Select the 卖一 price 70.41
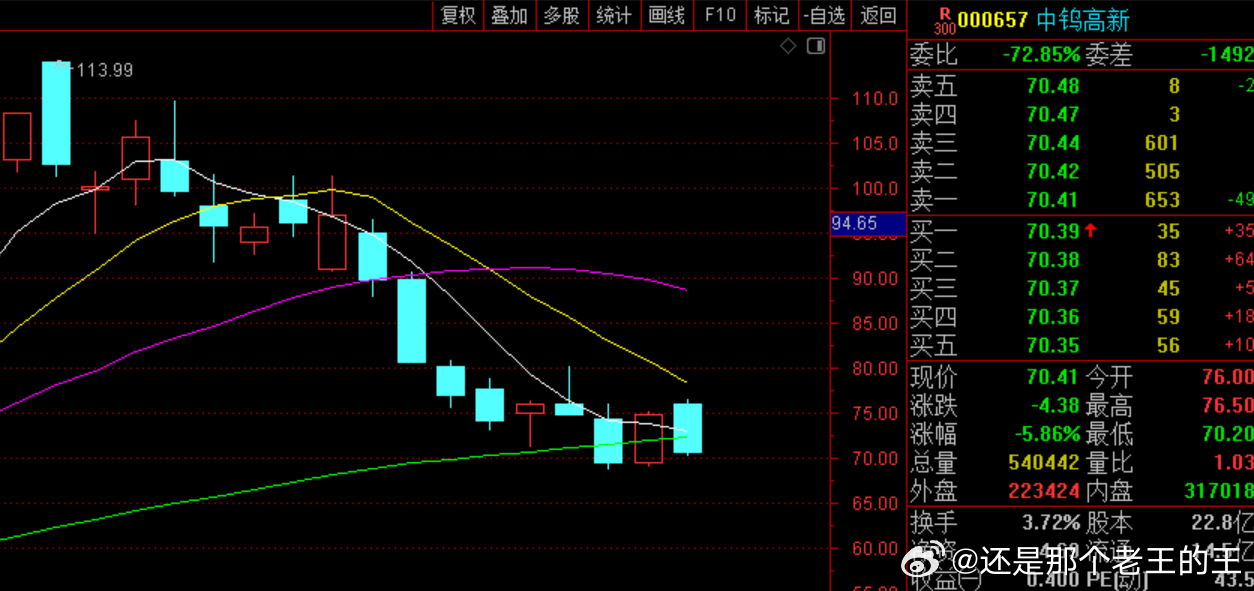The image size is (1254, 591). [1053, 200]
